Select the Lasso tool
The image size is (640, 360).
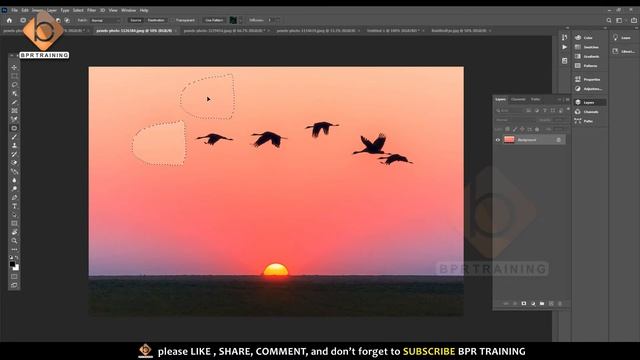[x=14, y=85]
